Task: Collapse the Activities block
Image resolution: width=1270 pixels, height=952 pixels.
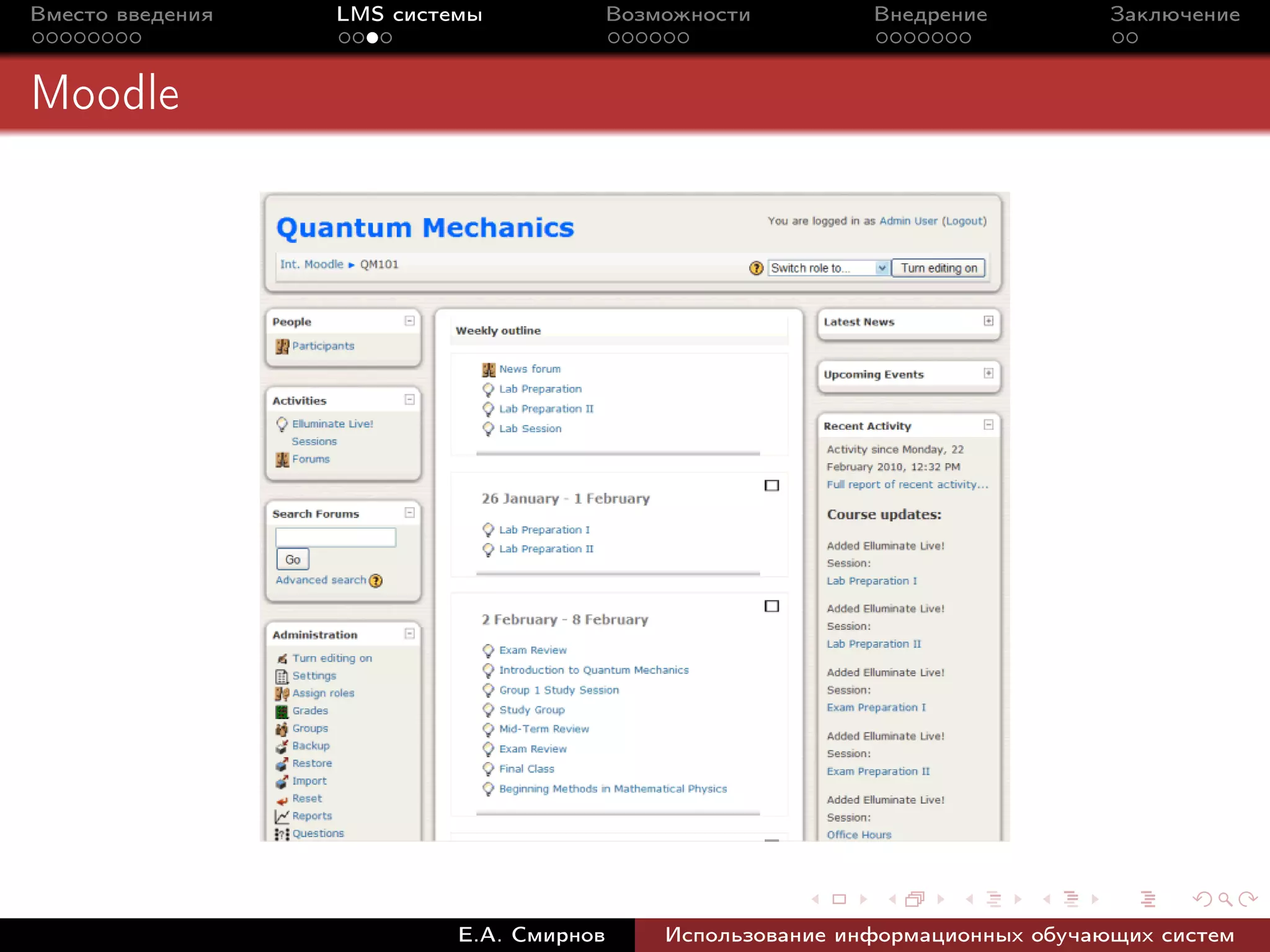Action: (410, 400)
